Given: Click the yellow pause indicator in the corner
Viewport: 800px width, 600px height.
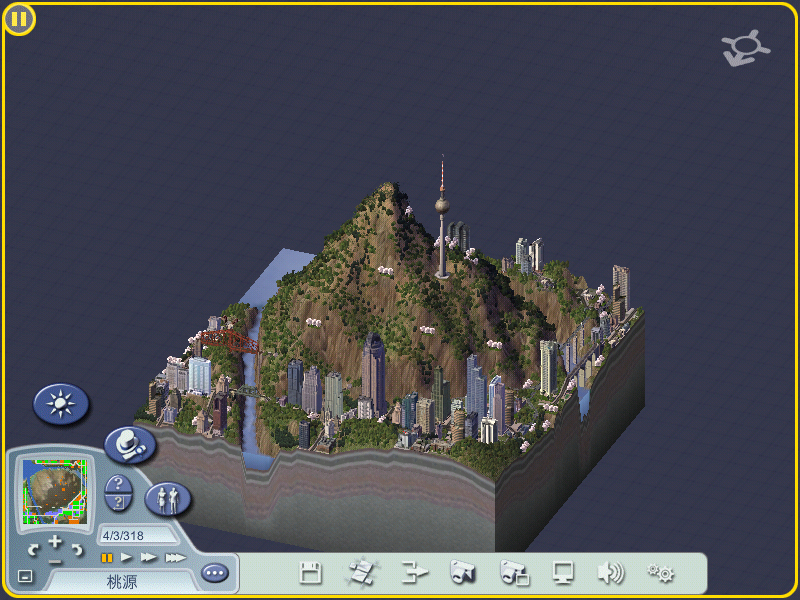Looking at the screenshot, I should [x=19, y=19].
